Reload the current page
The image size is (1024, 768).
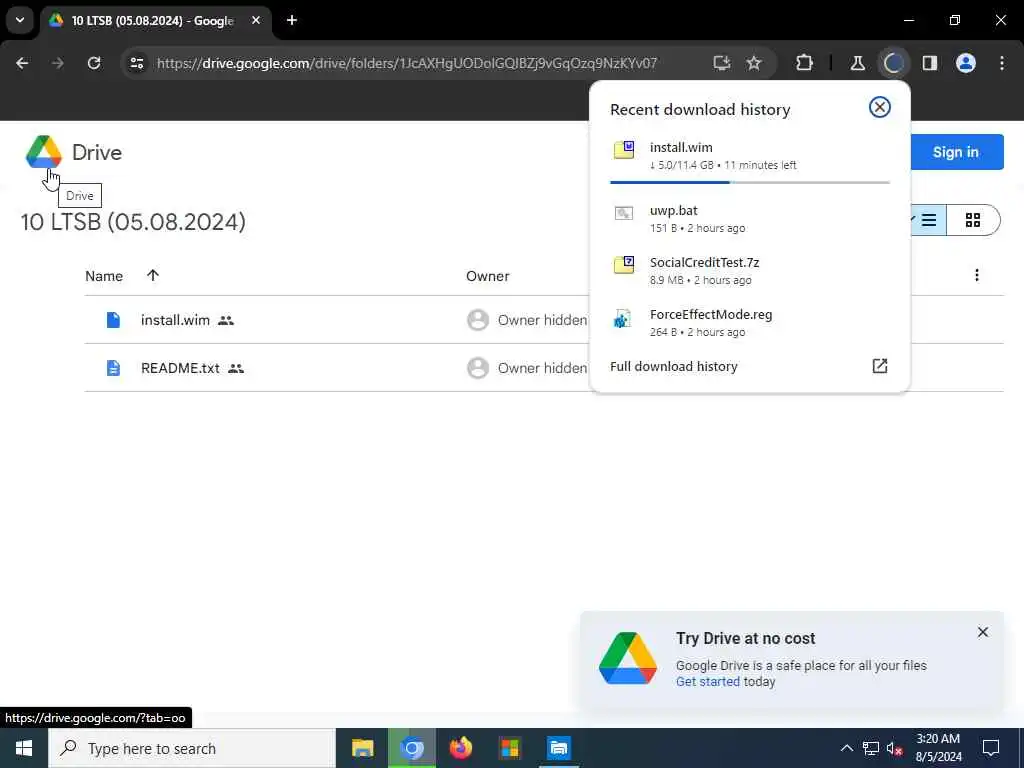click(x=94, y=63)
